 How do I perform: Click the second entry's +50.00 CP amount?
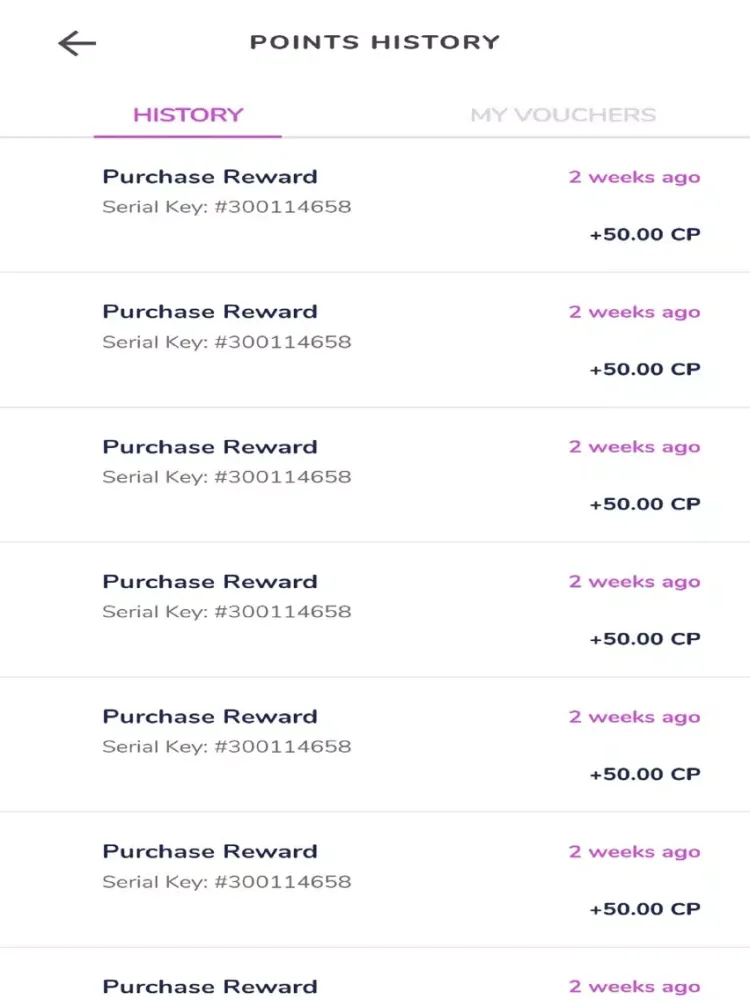pos(645,369)
